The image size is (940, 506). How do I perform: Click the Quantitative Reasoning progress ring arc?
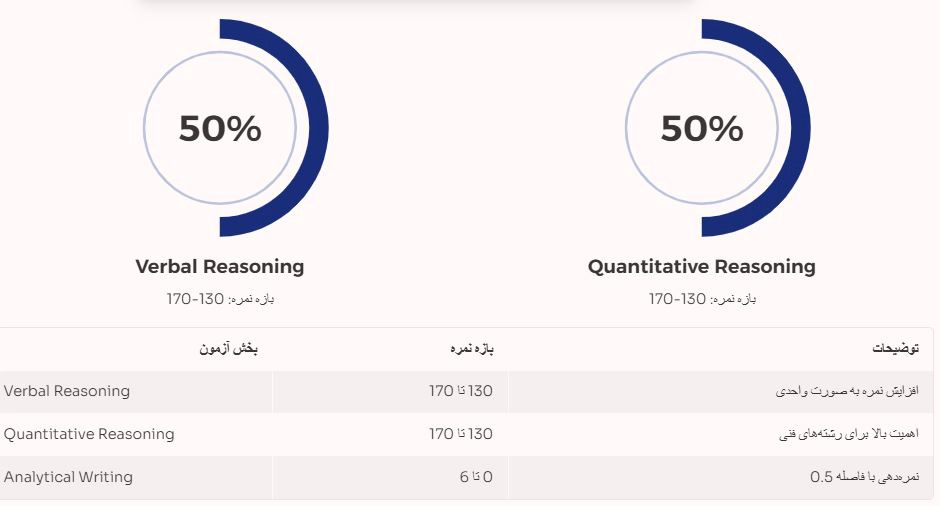coord(798,128)
